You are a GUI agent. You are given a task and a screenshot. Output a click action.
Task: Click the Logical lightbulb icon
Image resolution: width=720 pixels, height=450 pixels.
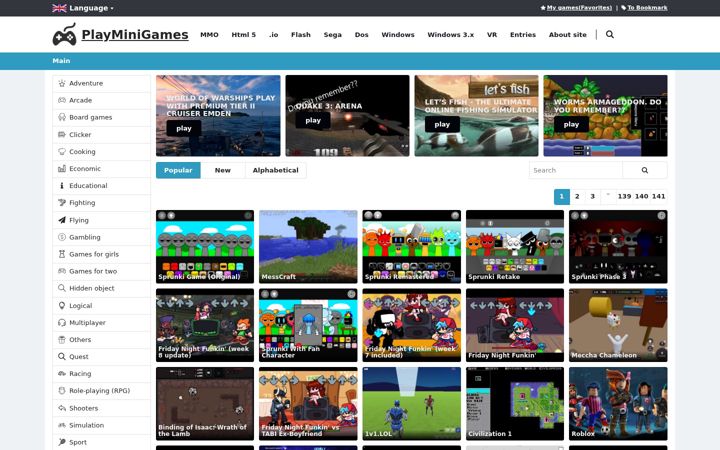coord(62,305)
